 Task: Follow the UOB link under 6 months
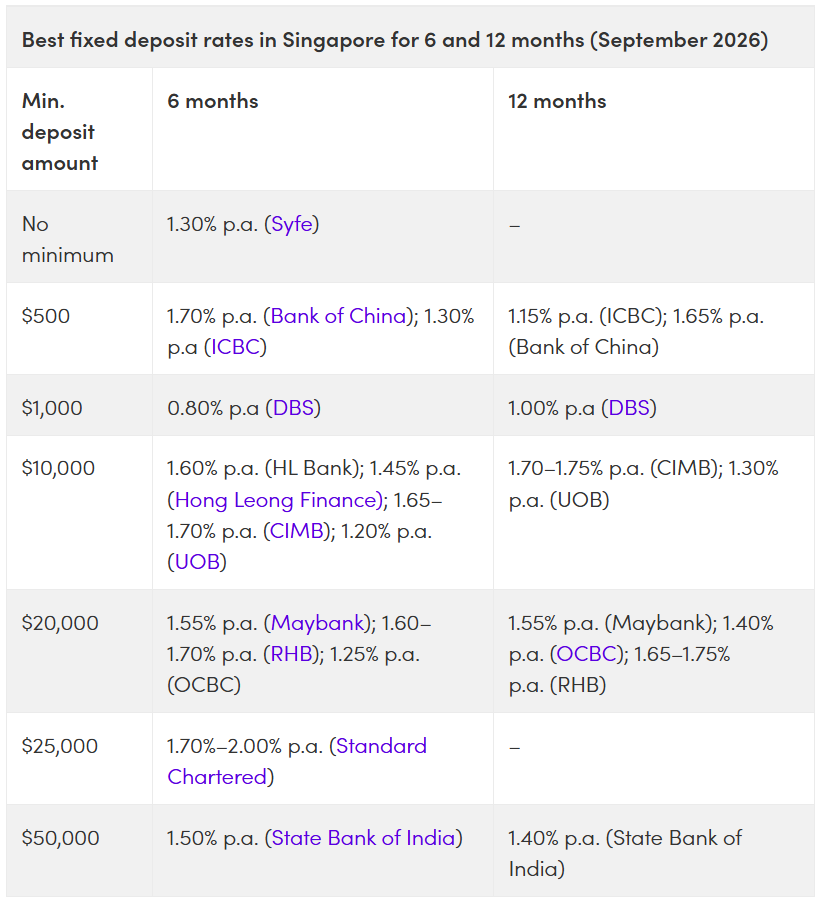(x=197, y=562)
